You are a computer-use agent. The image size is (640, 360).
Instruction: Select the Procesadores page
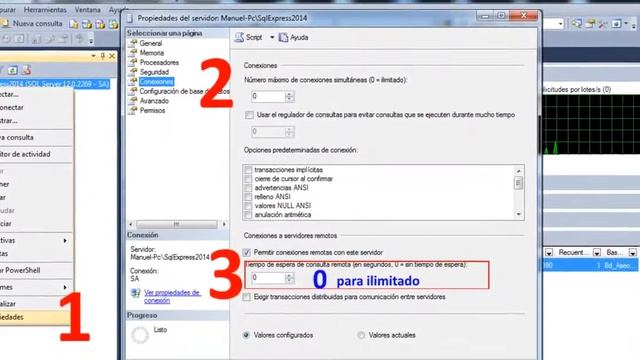159,62
